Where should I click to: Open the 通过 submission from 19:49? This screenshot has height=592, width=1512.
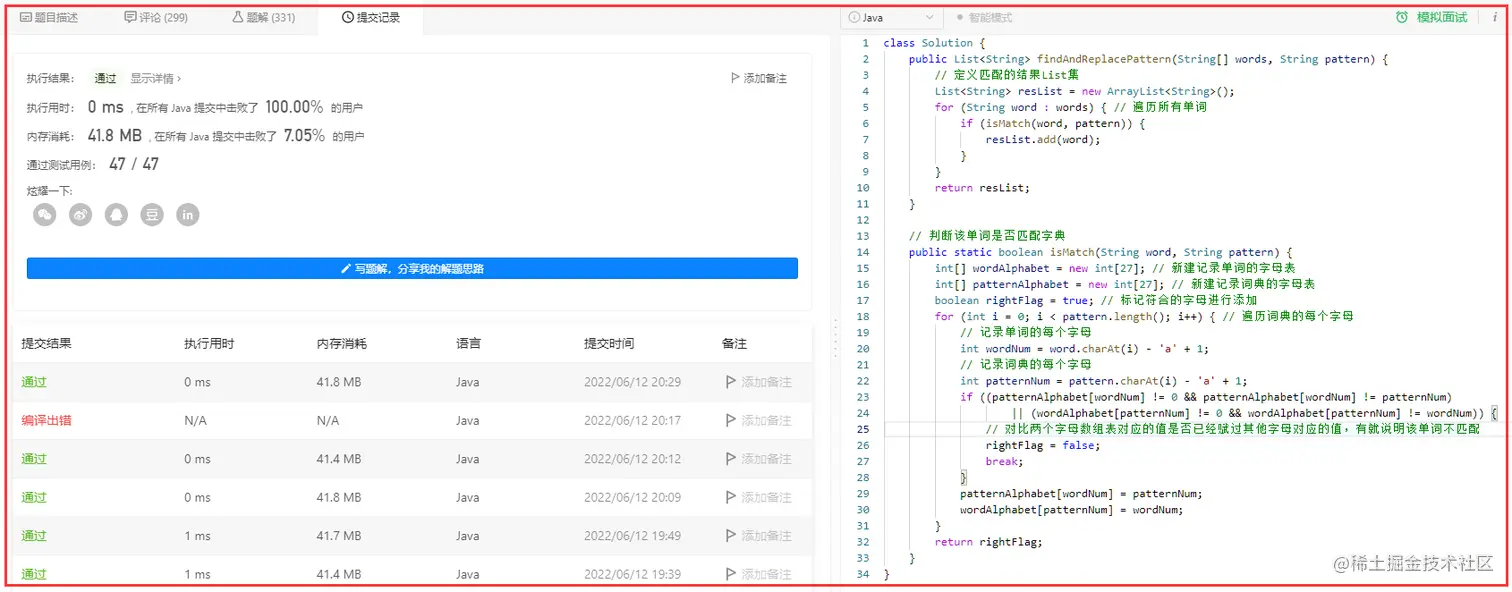pyautogui.click(x=34, y=536)
